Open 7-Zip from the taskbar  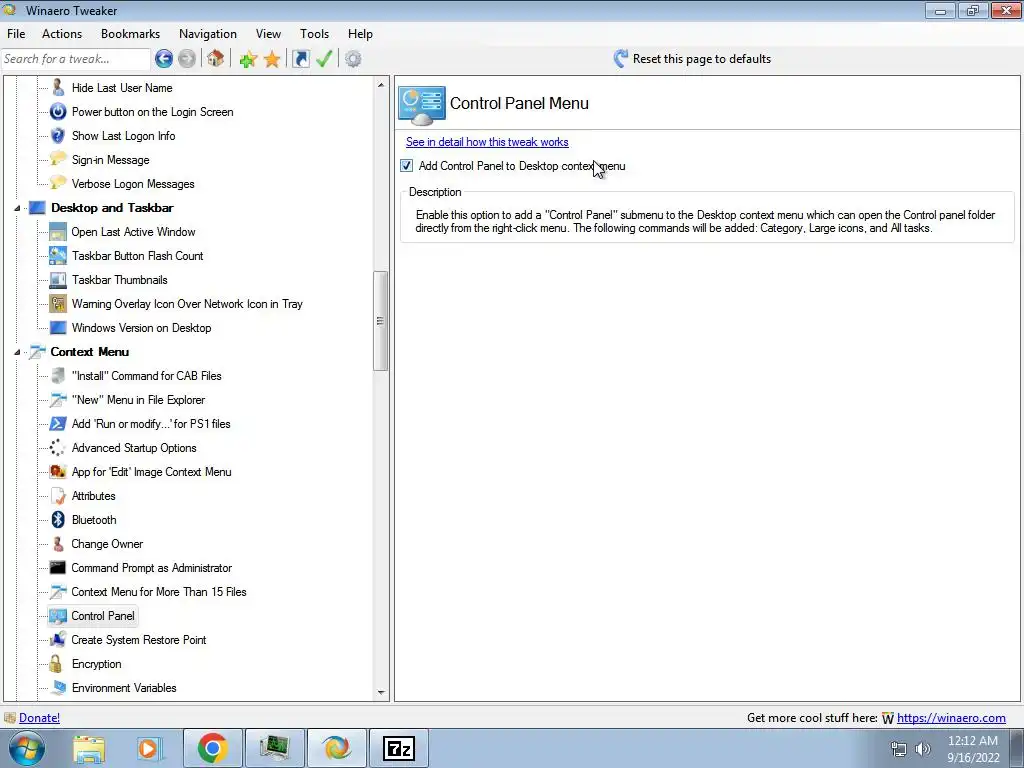pyautogui.click(x=400, y=748)
